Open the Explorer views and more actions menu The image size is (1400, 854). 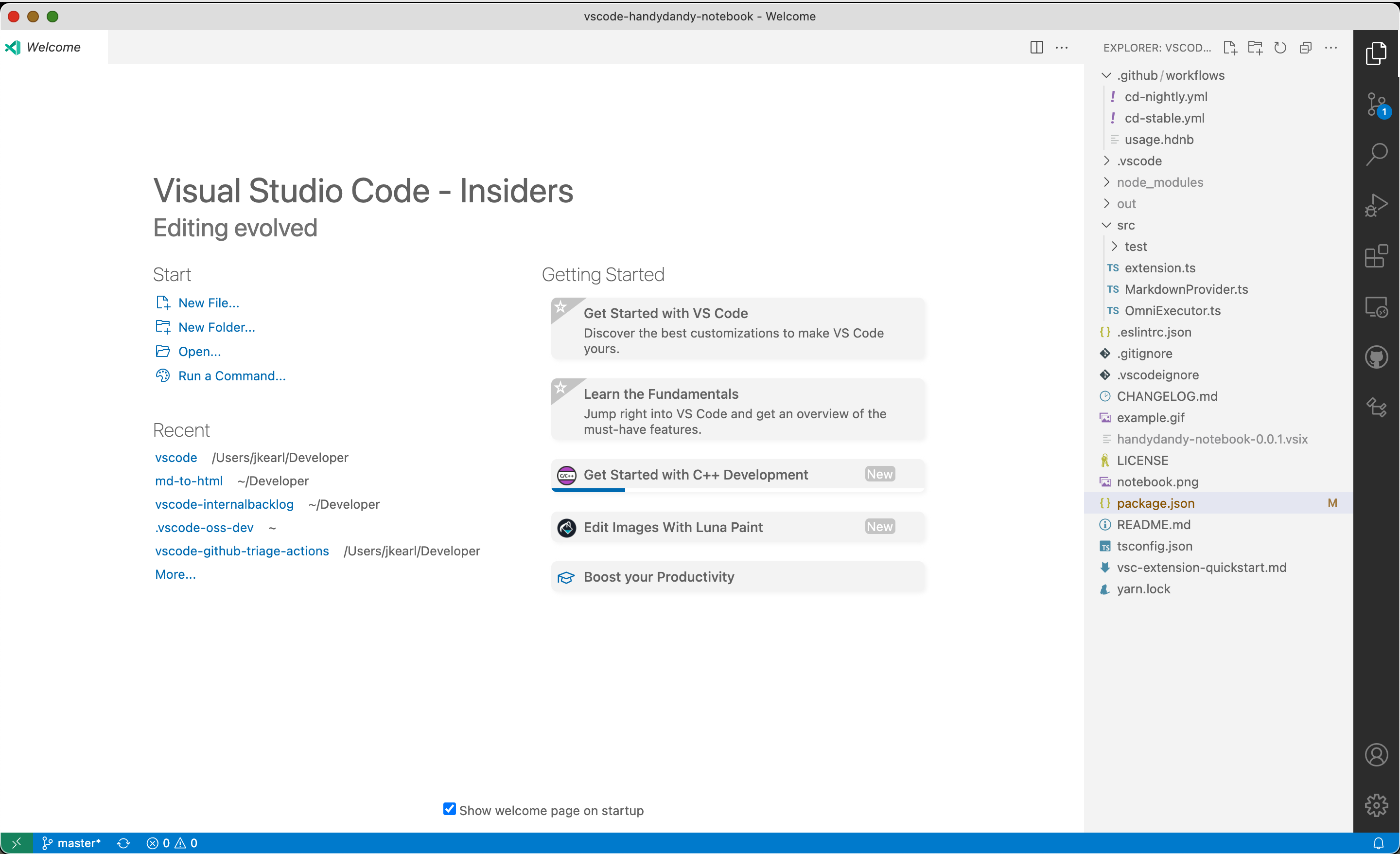pyautogui.click(x=1330, y=48)
